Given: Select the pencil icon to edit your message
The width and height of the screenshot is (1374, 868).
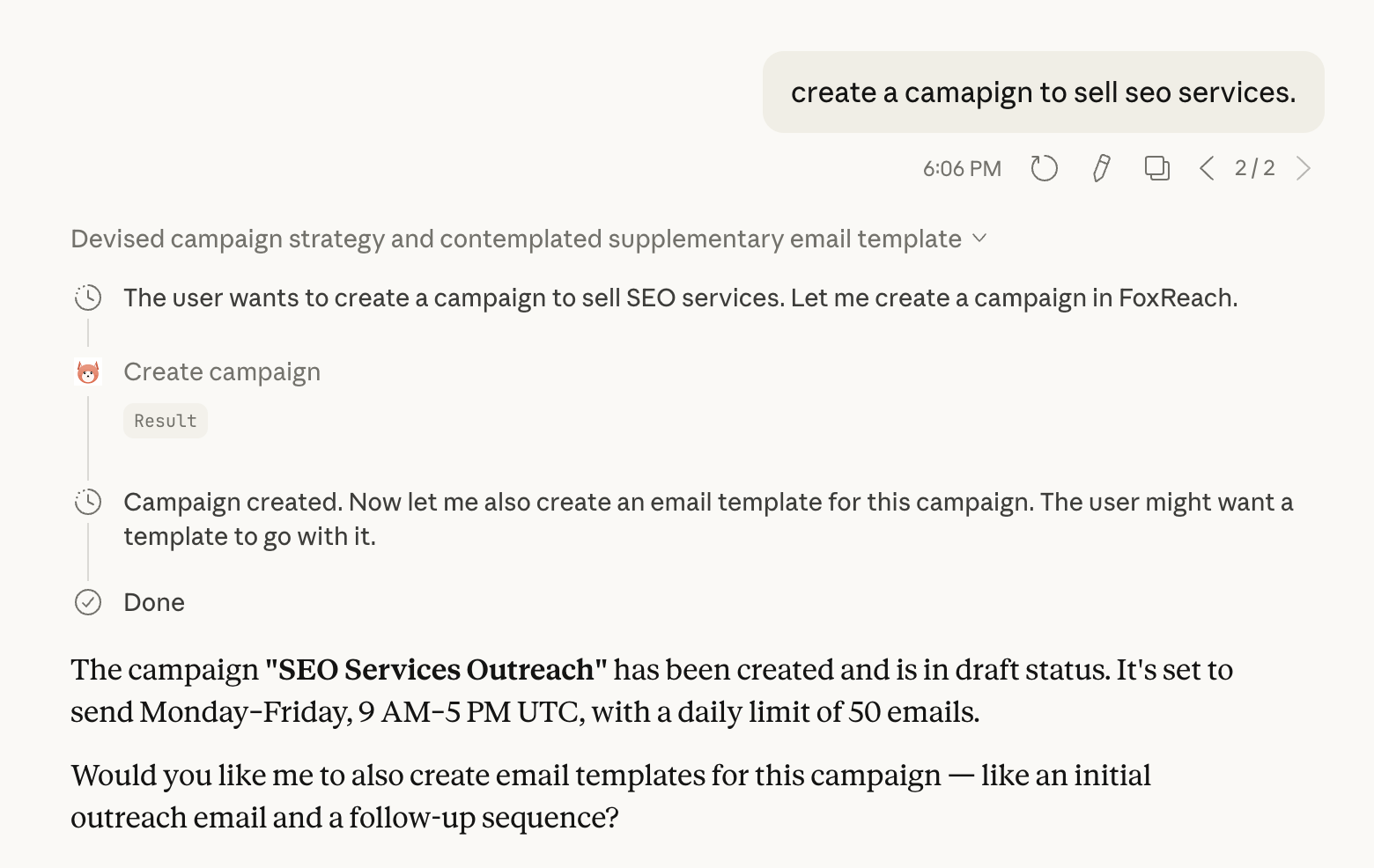Looking at the screenshot, I should pos(1100,167).
